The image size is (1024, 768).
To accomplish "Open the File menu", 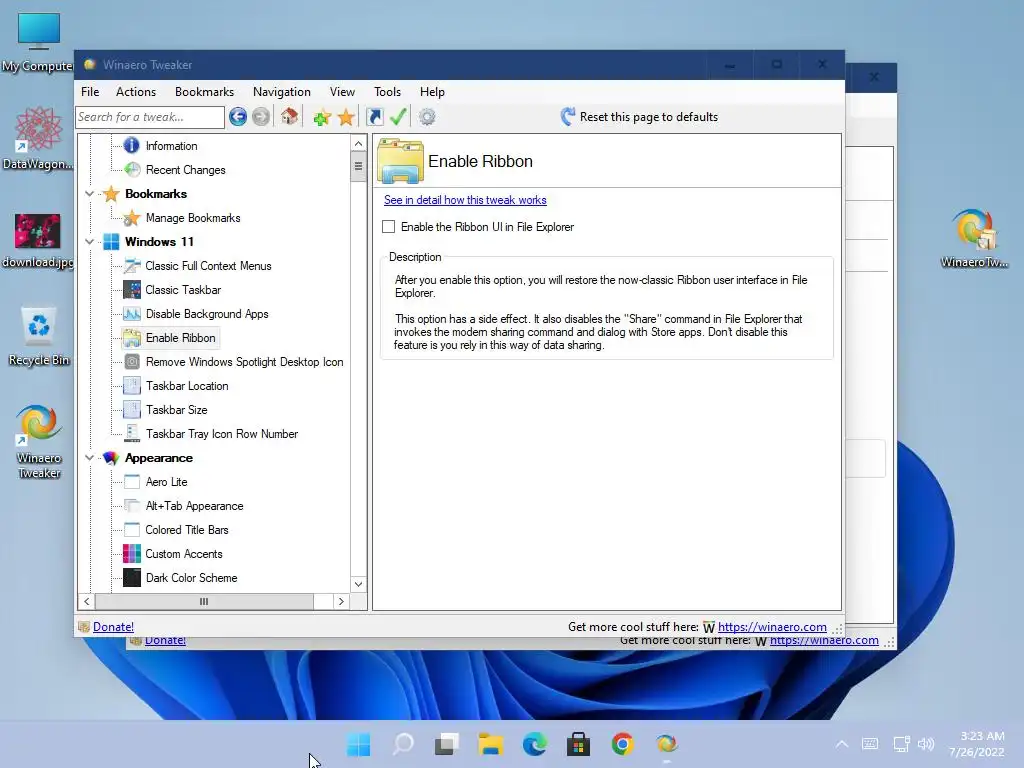I will (x=90, y=91).
